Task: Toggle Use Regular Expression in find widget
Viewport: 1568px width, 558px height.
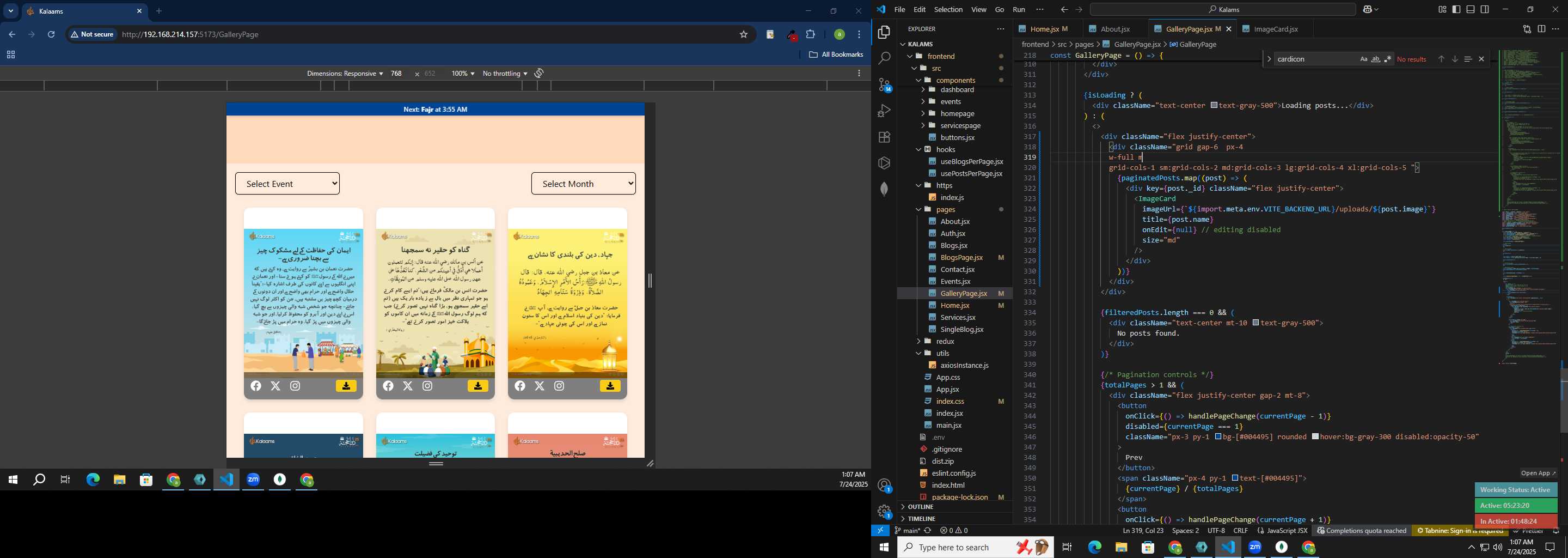Action: coord(1388,59)
